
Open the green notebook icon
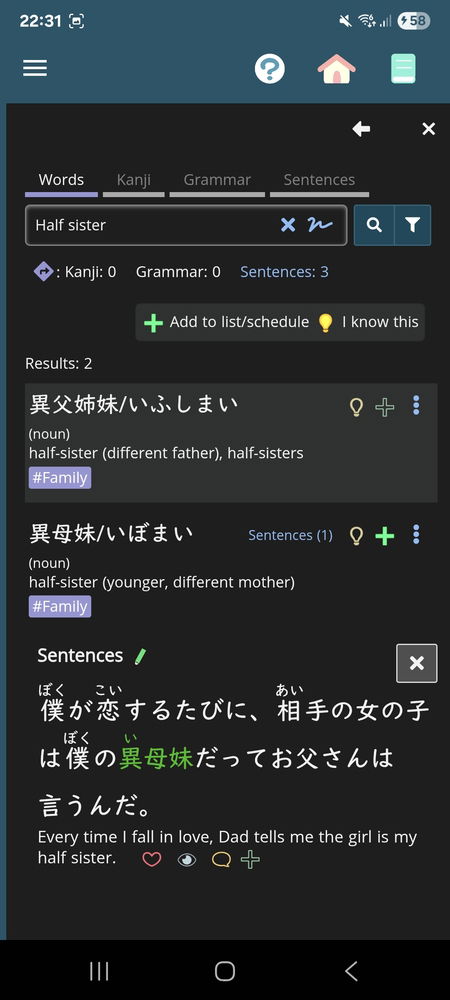[403, 68]
